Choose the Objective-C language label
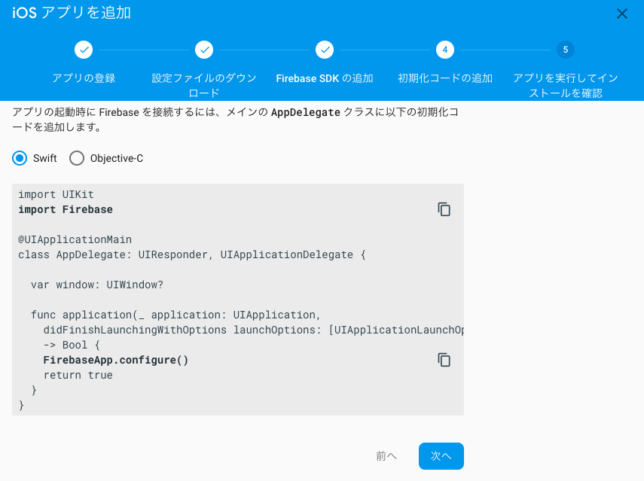Screen dimensions: 644x481 tap(117, 158)
